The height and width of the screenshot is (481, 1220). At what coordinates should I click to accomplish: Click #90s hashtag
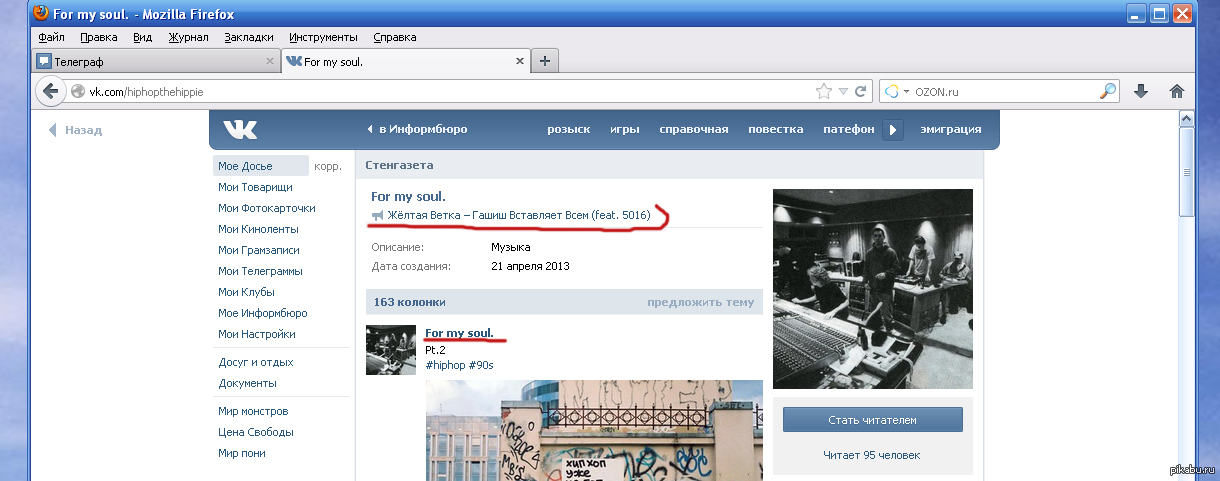coord(481,365)
